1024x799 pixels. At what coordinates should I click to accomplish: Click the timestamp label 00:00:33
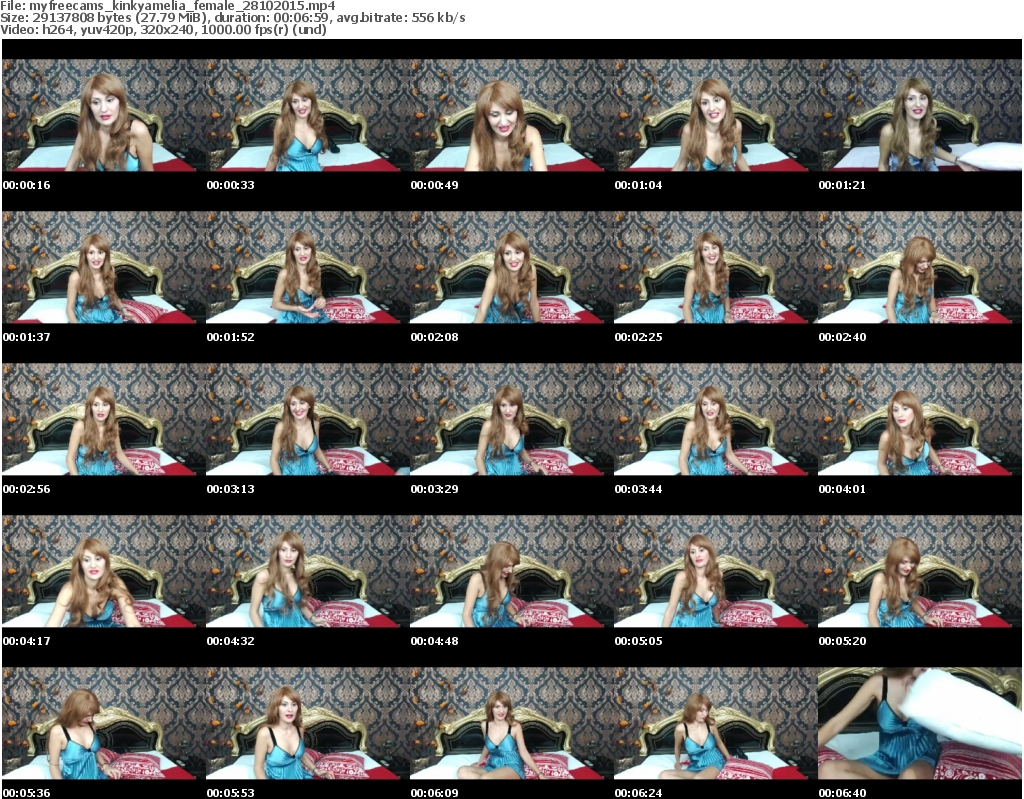(x=231, y=185)
